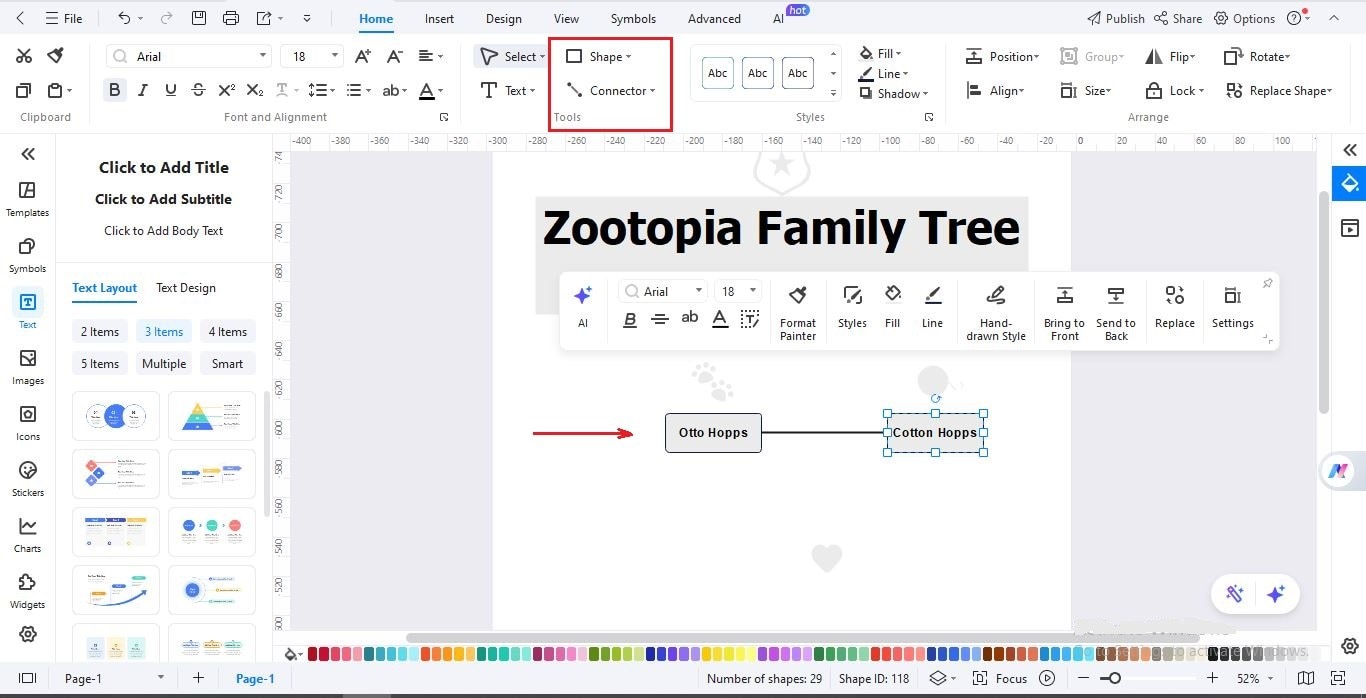Toggle Bold in the ribbon
This screenshot has width=1366, height=698.
(115, 90)
